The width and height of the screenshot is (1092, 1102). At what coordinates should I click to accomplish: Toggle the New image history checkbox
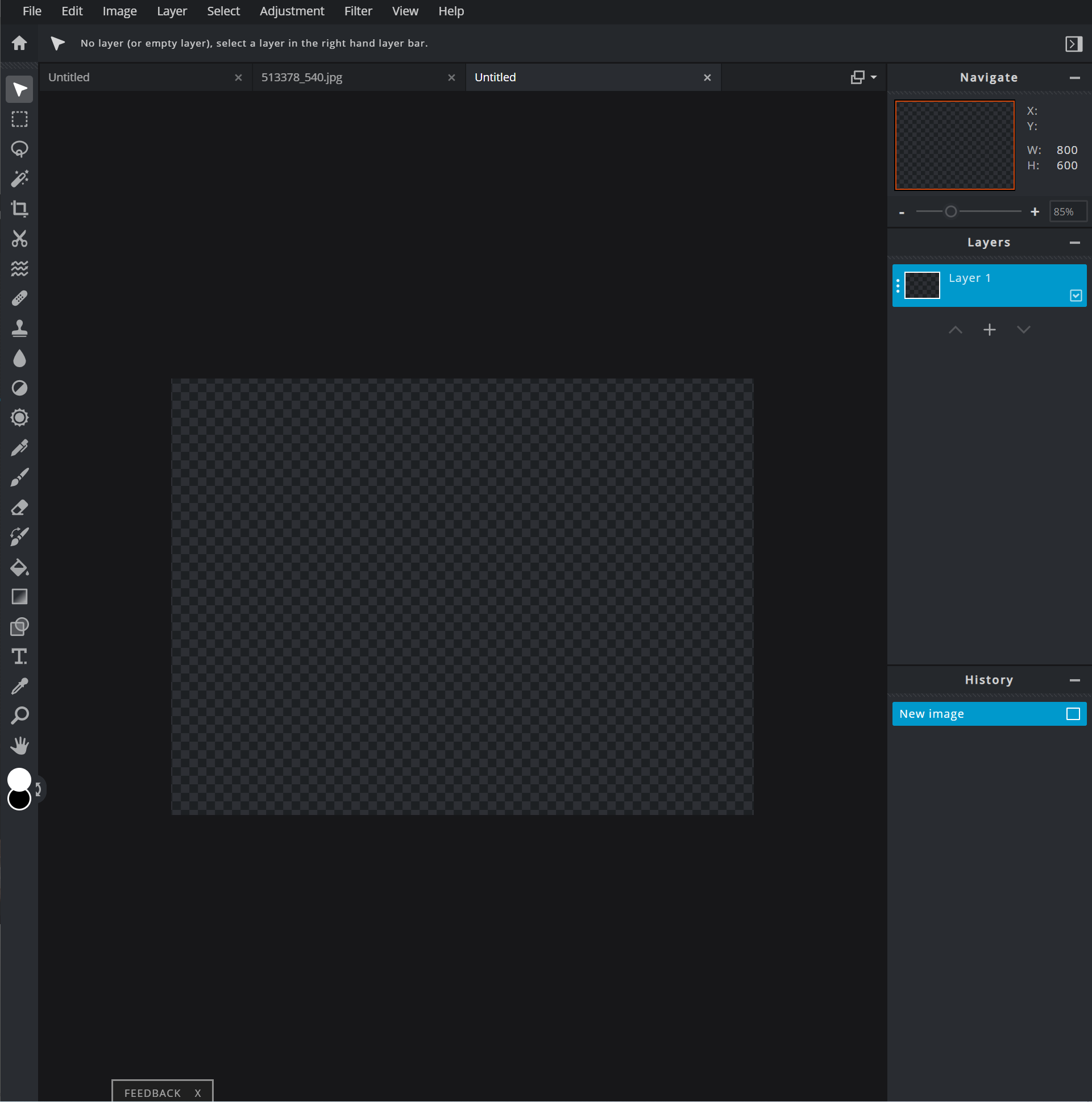[x=1073, y=714]
